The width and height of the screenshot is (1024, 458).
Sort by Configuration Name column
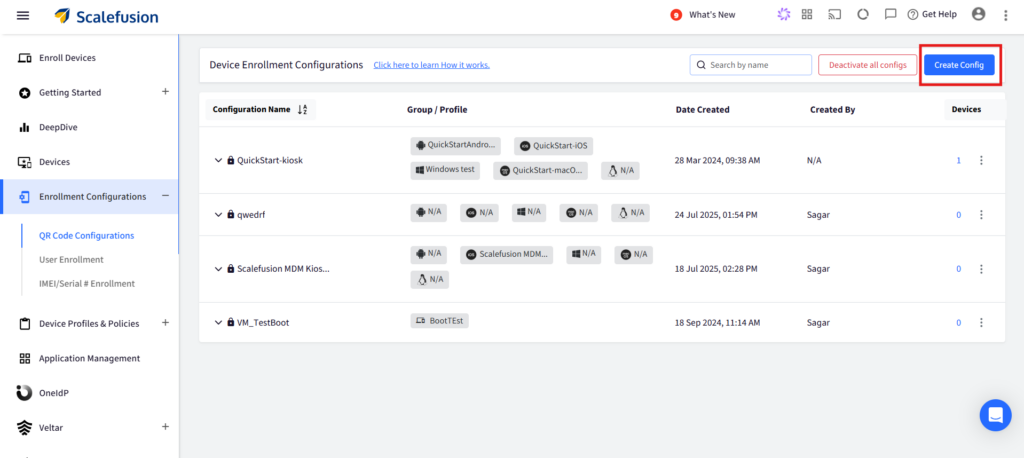click(303, 110)
